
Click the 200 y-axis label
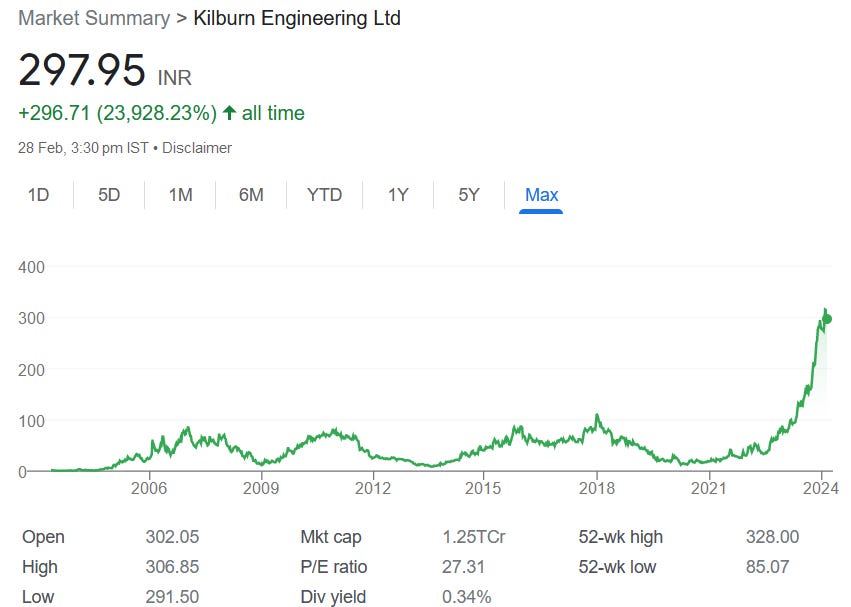click(31, 370)
